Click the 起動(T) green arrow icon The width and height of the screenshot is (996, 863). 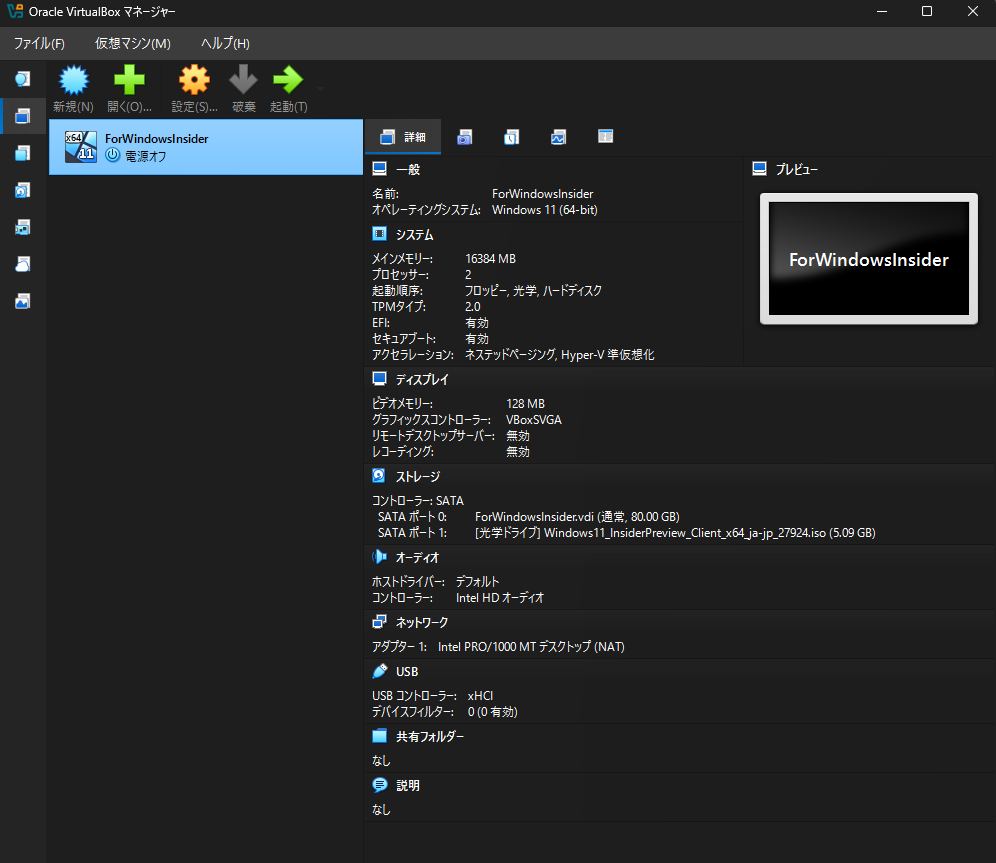288,80
